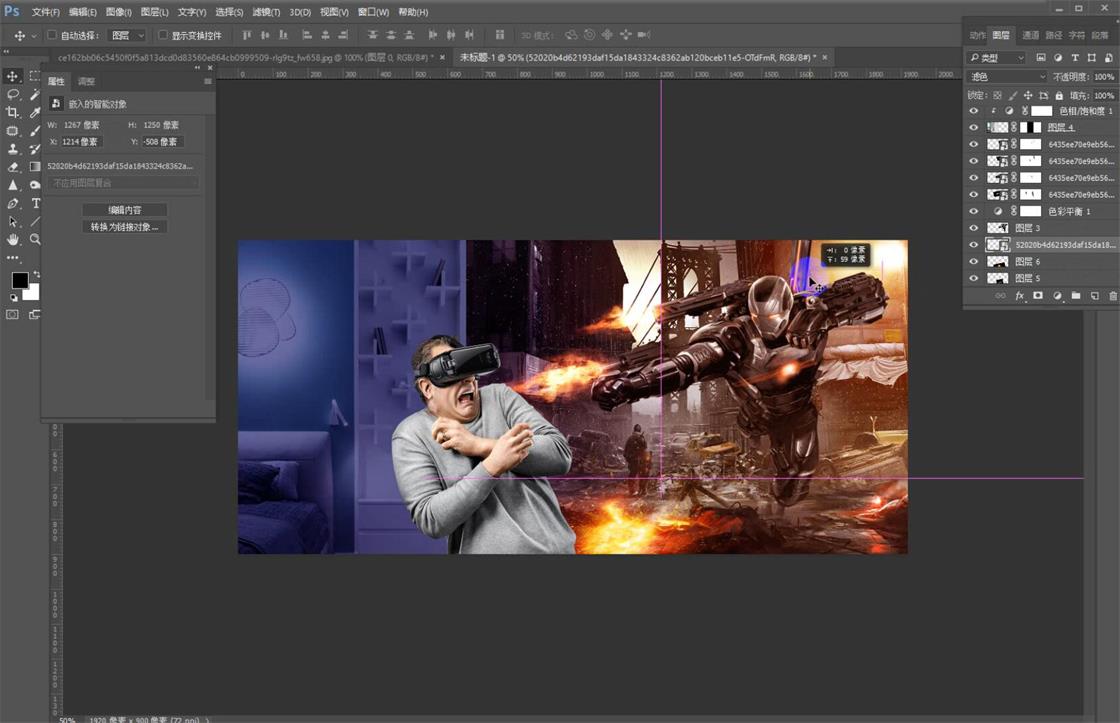This screenshot has width=1120, height=723.
Task: Delete layer using the trash icon
Action: 1112,294
